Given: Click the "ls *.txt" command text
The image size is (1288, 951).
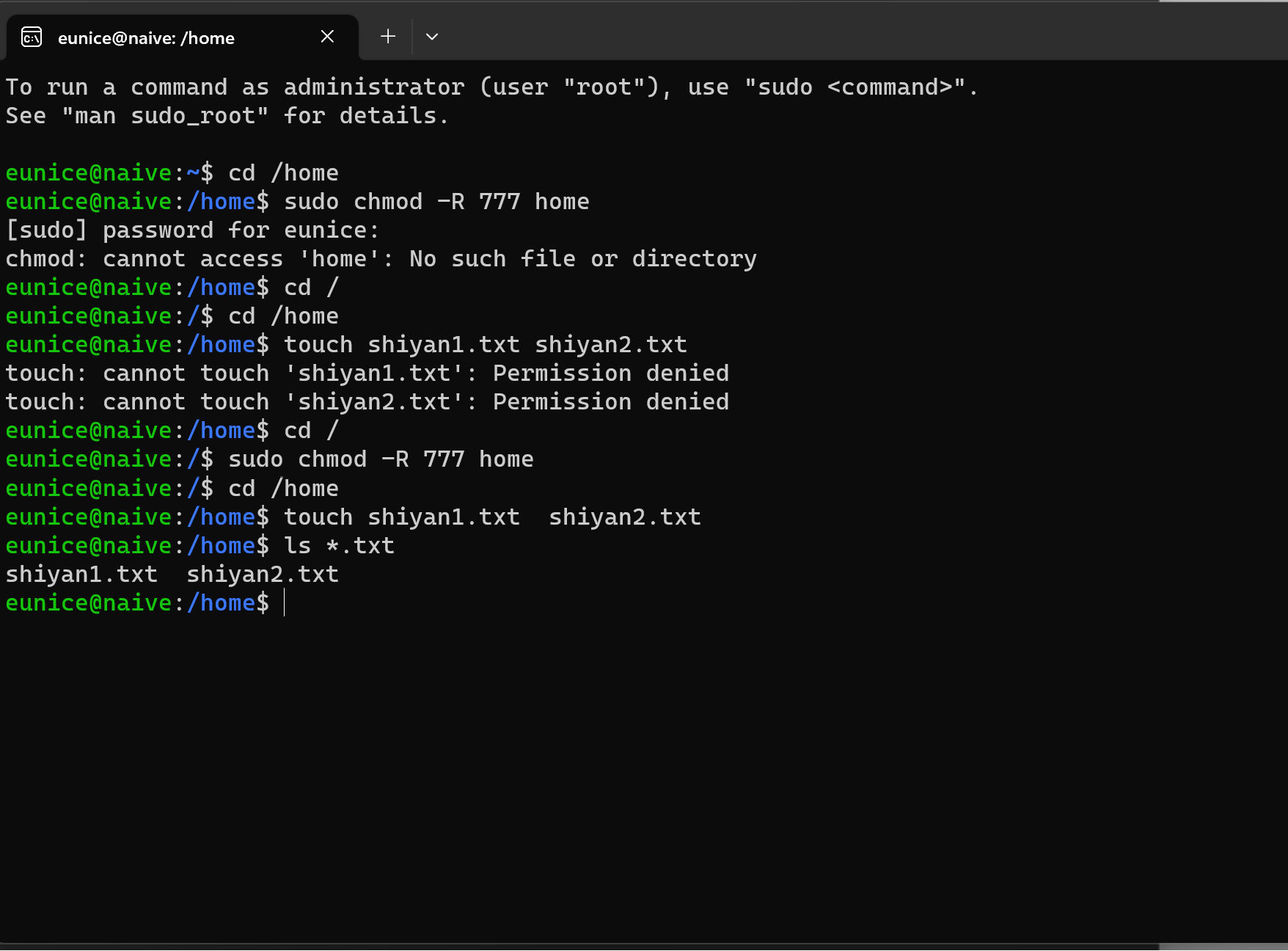Looking at the screenshot, I should pyautogui.click(x=339, y=546).
